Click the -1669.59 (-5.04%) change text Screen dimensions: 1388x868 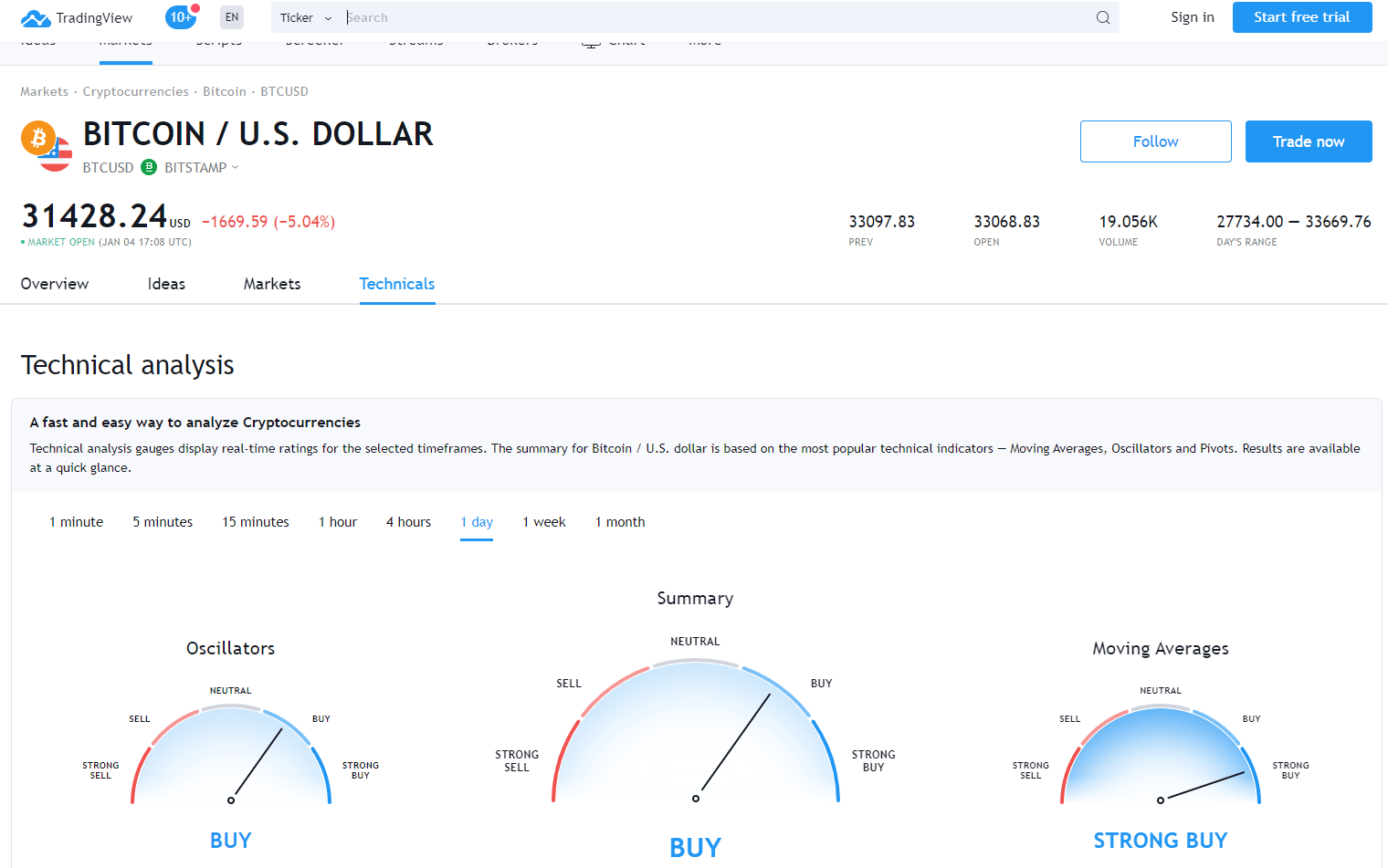(x=268, y=222)
